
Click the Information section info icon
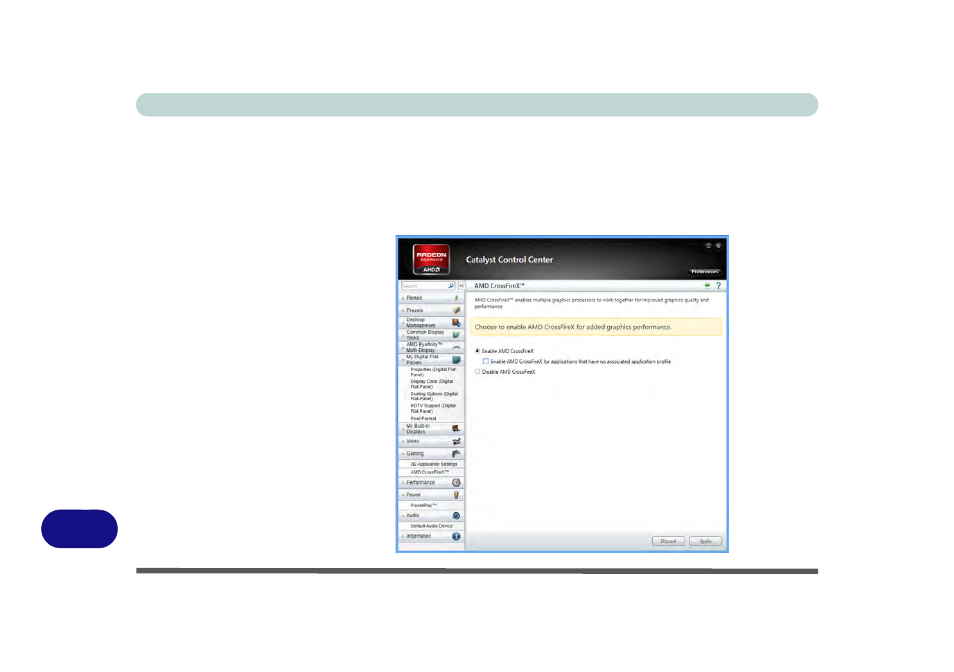[456, 536]
